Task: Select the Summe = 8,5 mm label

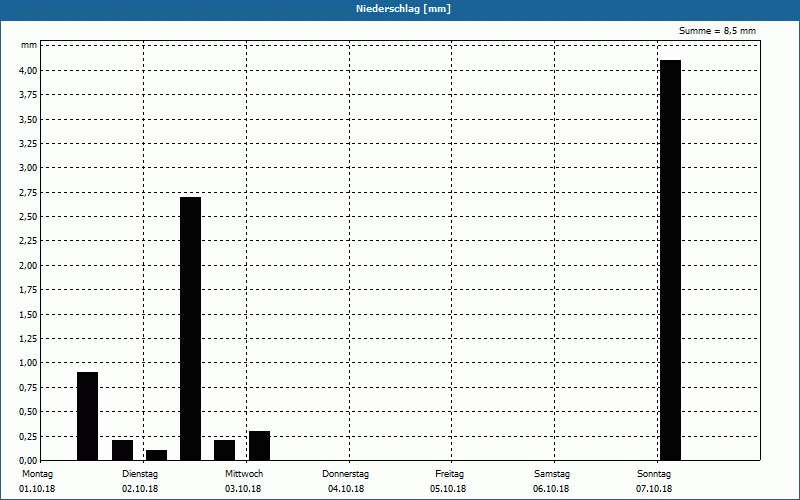Action: 717,31
